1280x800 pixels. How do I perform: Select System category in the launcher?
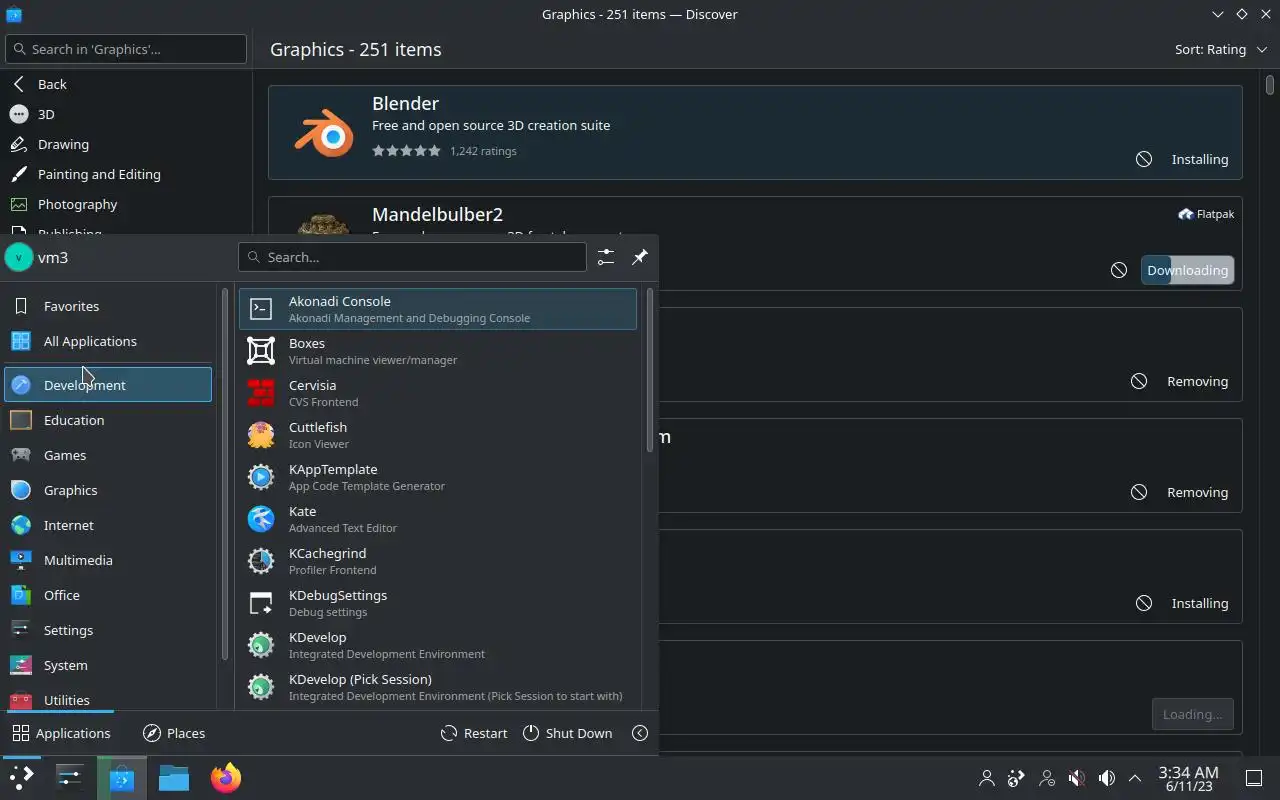tap(108, 665)
